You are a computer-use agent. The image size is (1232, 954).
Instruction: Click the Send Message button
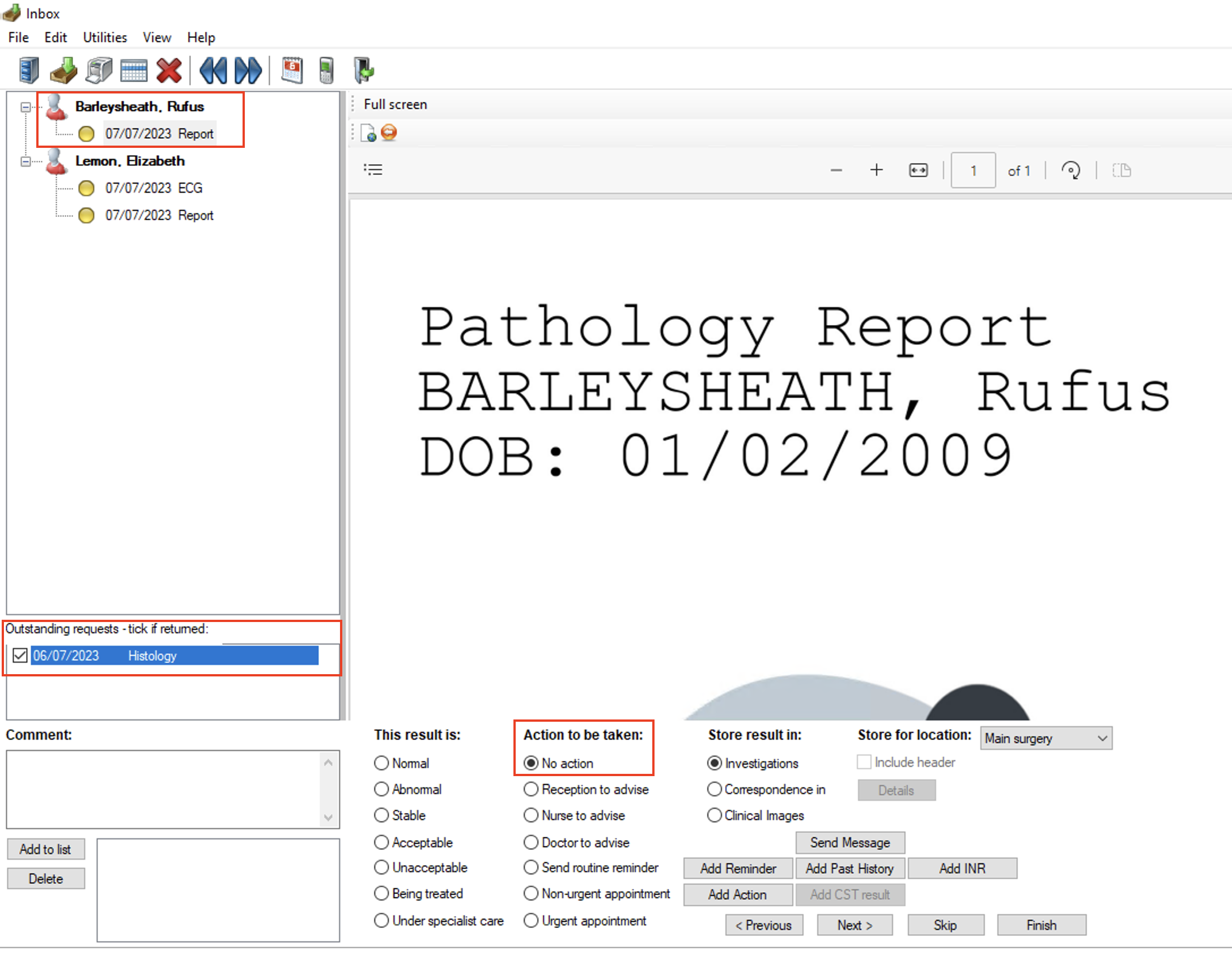pos(850,842)
